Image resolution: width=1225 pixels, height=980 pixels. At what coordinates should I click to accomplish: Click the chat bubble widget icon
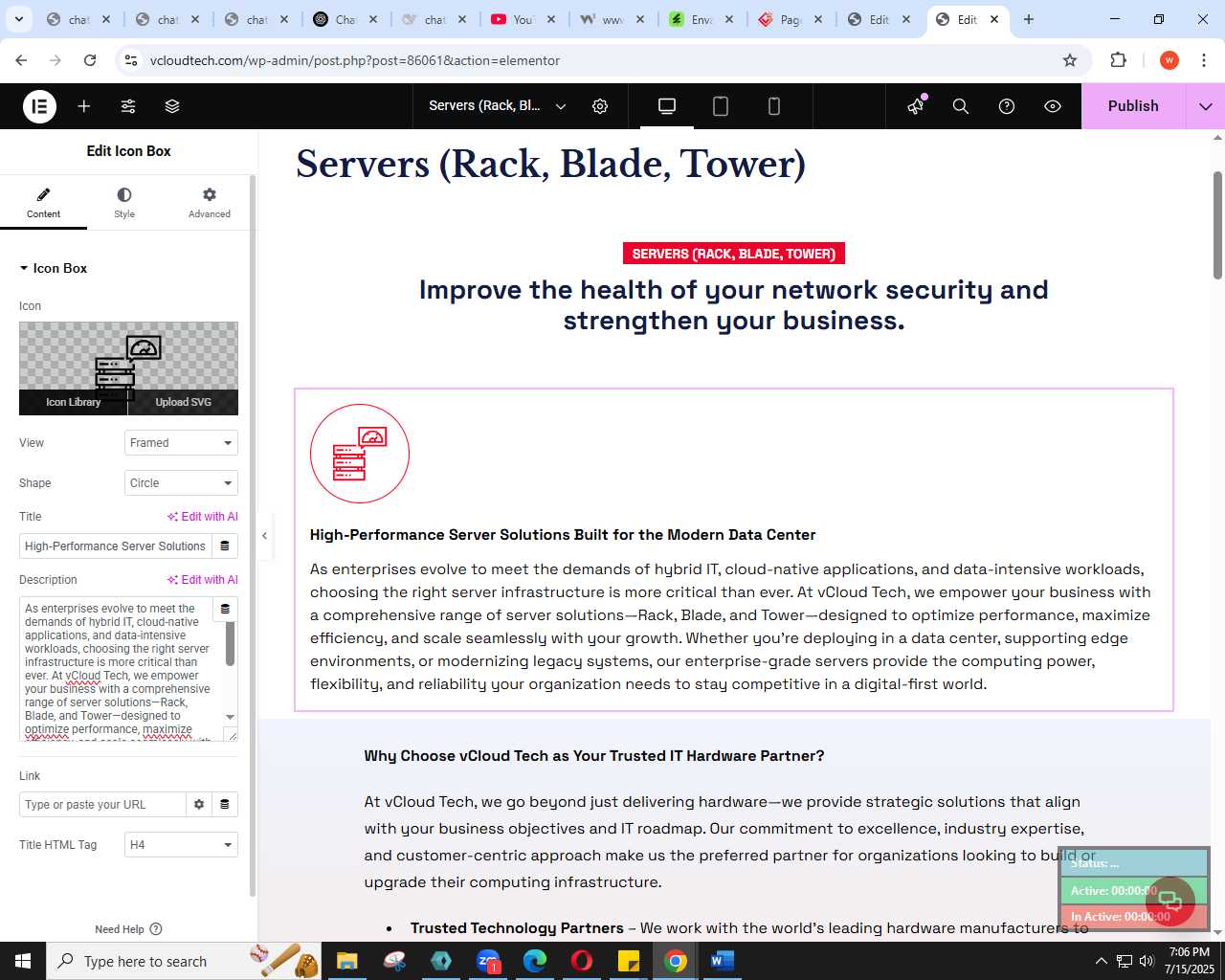pos(1169,901)
